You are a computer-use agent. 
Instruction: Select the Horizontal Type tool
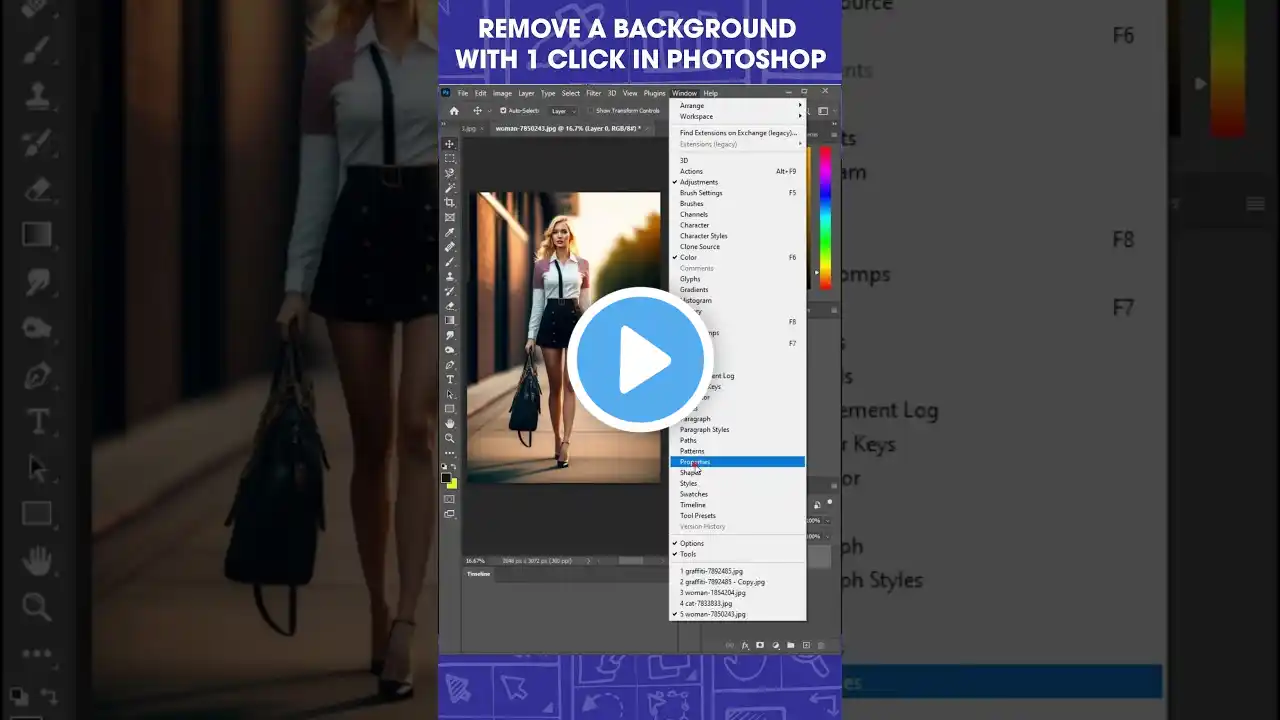tap(450, 379)
